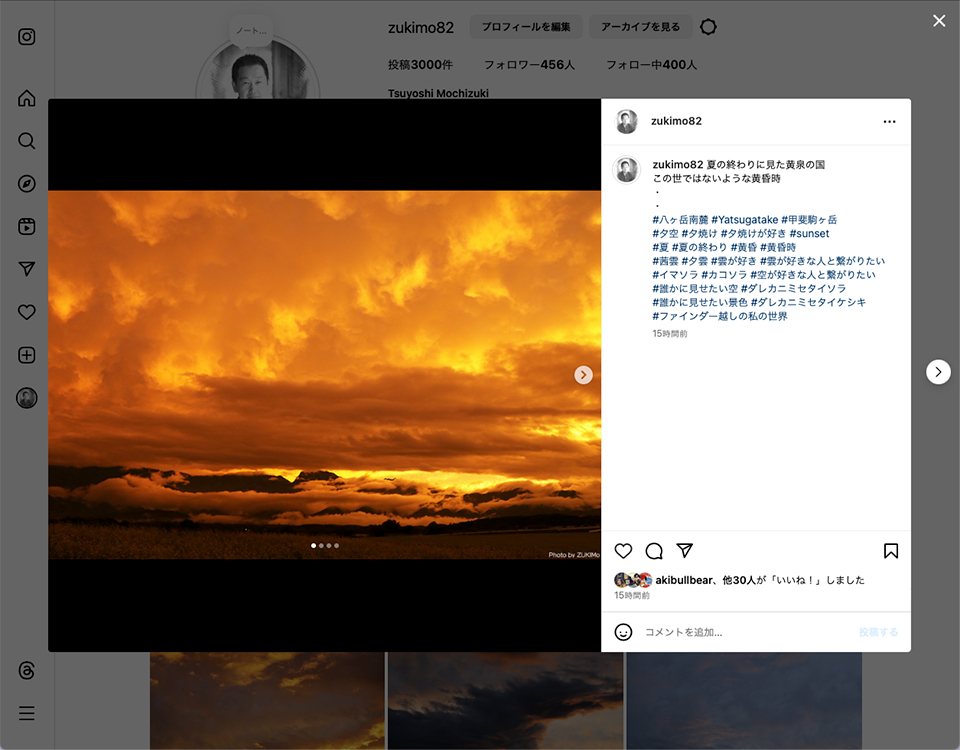
Task: Open hashtag #甲斐駒ヶ岳
Action: (x=809, y=220)
